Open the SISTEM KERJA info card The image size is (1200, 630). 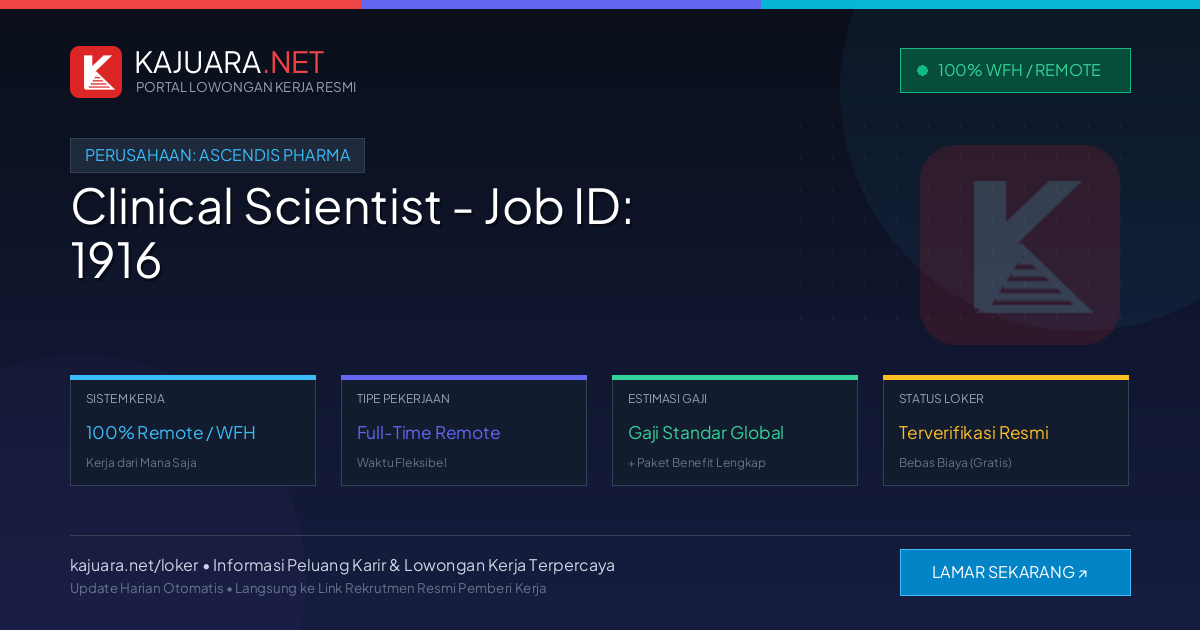point(193,431)
